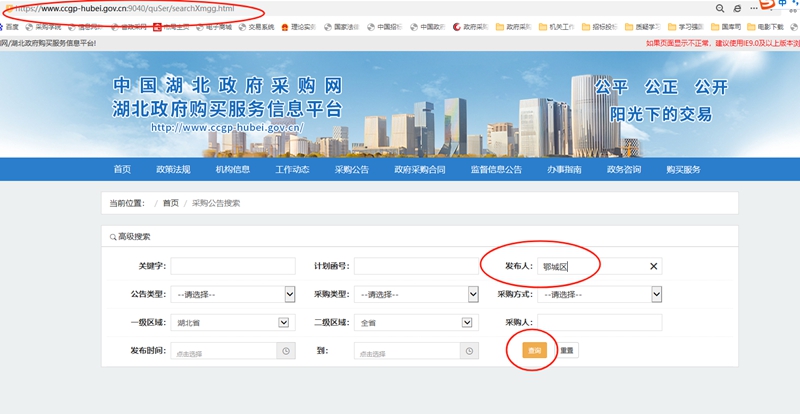Focus the 关键字 input field
Screen dimensions: 800x414
coord(233,266)
